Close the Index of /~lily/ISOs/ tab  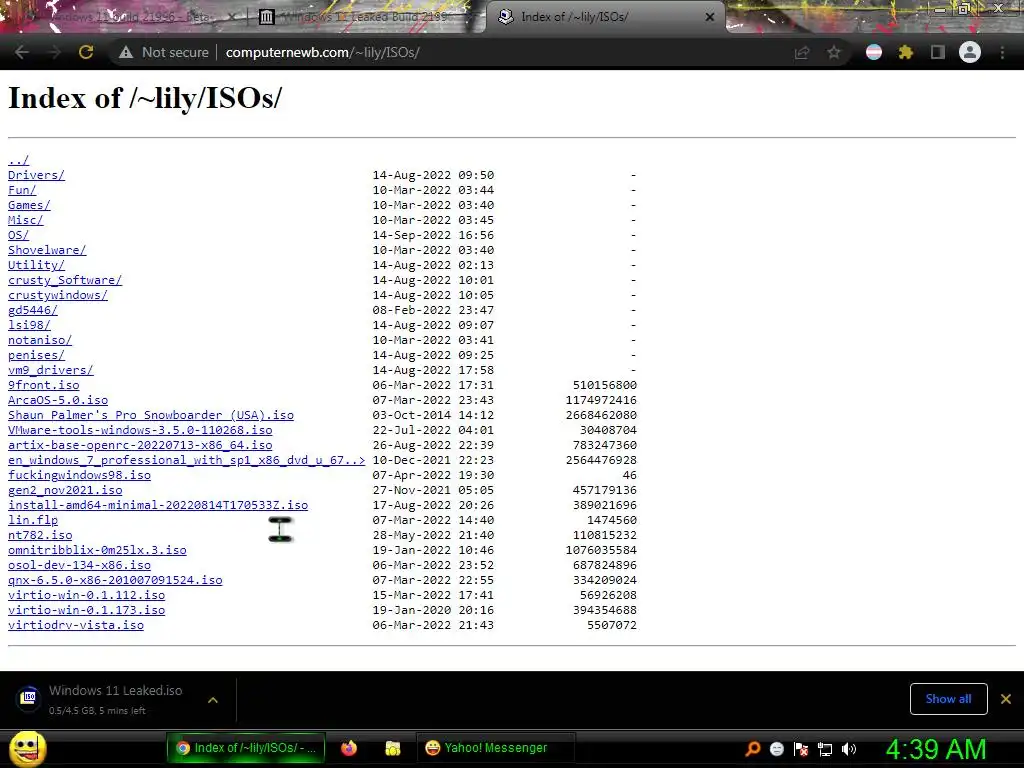(x=710, y=17)
